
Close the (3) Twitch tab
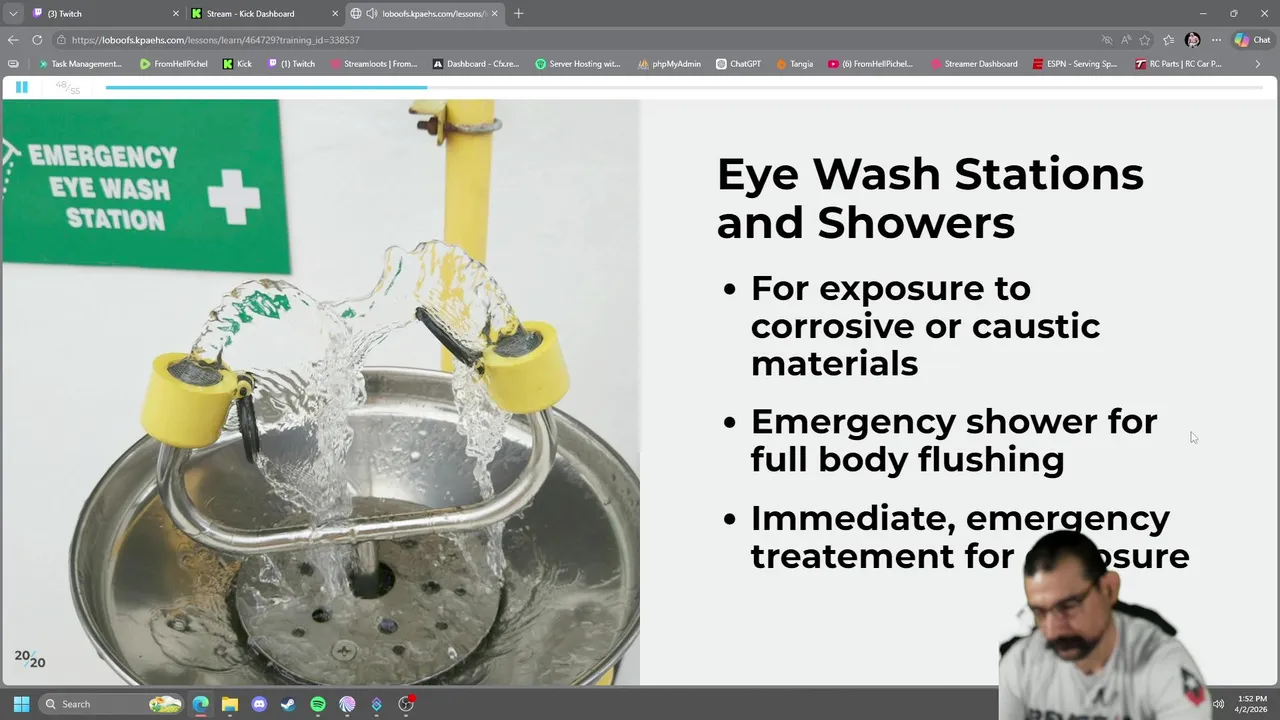tap(176, 13)
